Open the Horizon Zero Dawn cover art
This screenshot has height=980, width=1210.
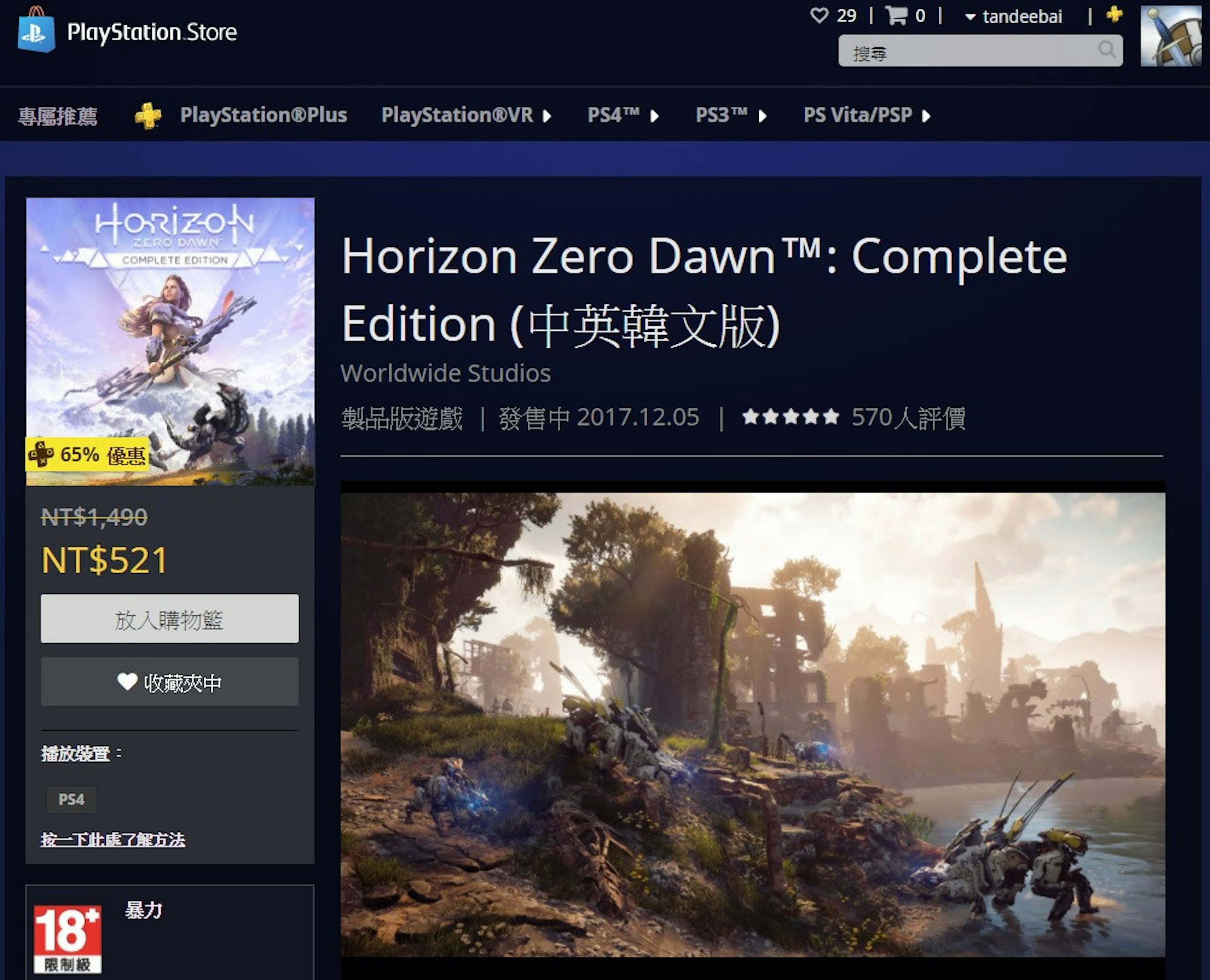click(170, 341)
